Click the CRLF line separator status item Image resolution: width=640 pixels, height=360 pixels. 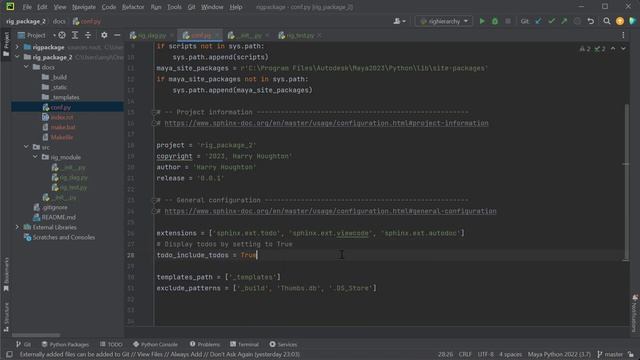click(465, 354)
